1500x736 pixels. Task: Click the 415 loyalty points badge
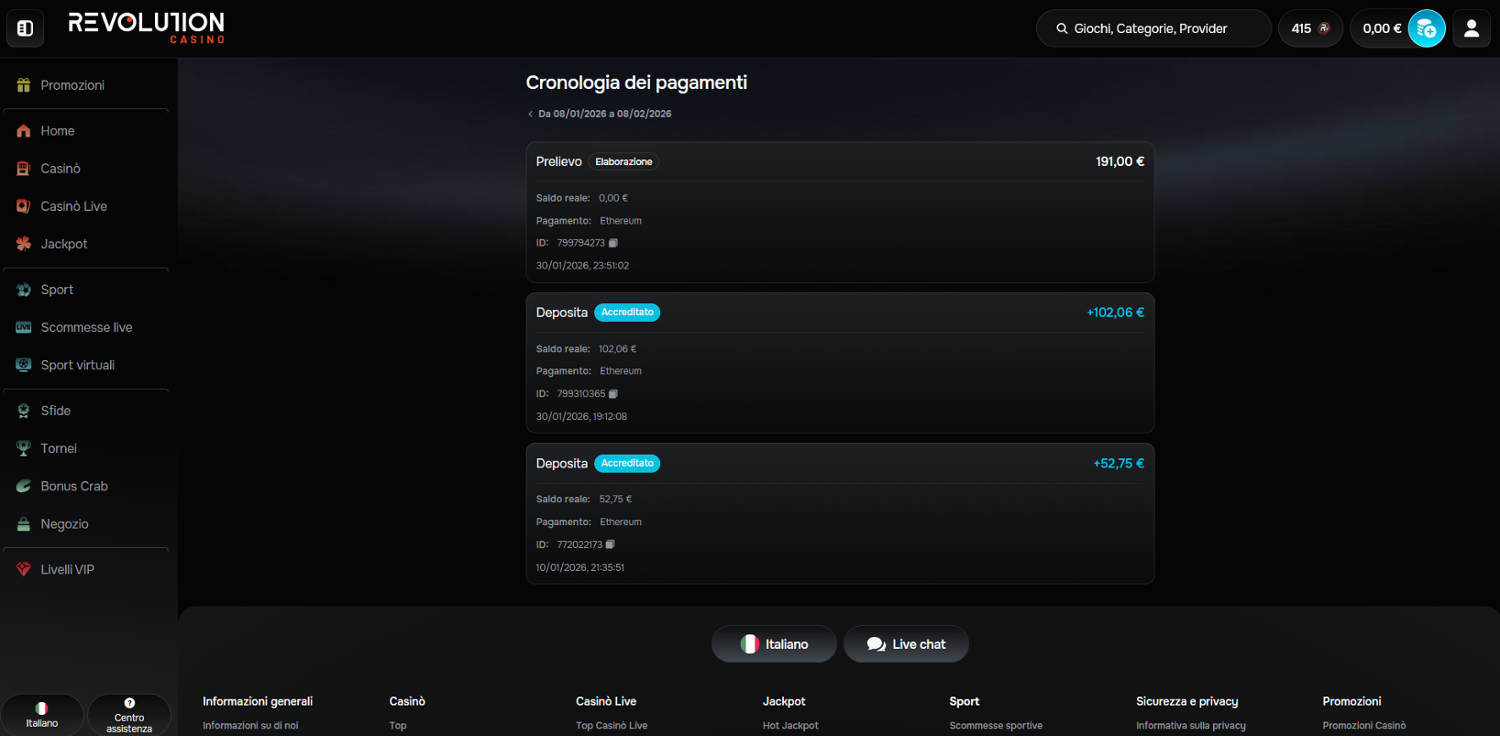[1310, 29]
